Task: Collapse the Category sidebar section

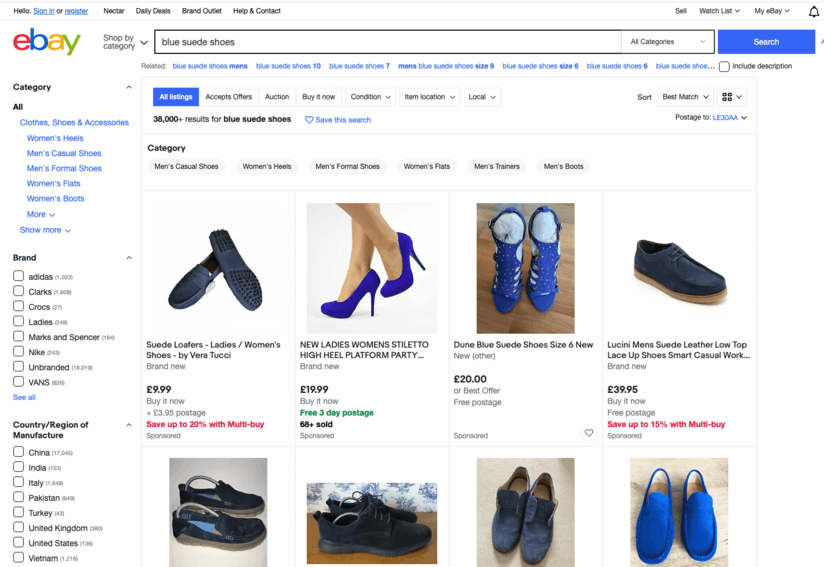Action: click(129, 87)
